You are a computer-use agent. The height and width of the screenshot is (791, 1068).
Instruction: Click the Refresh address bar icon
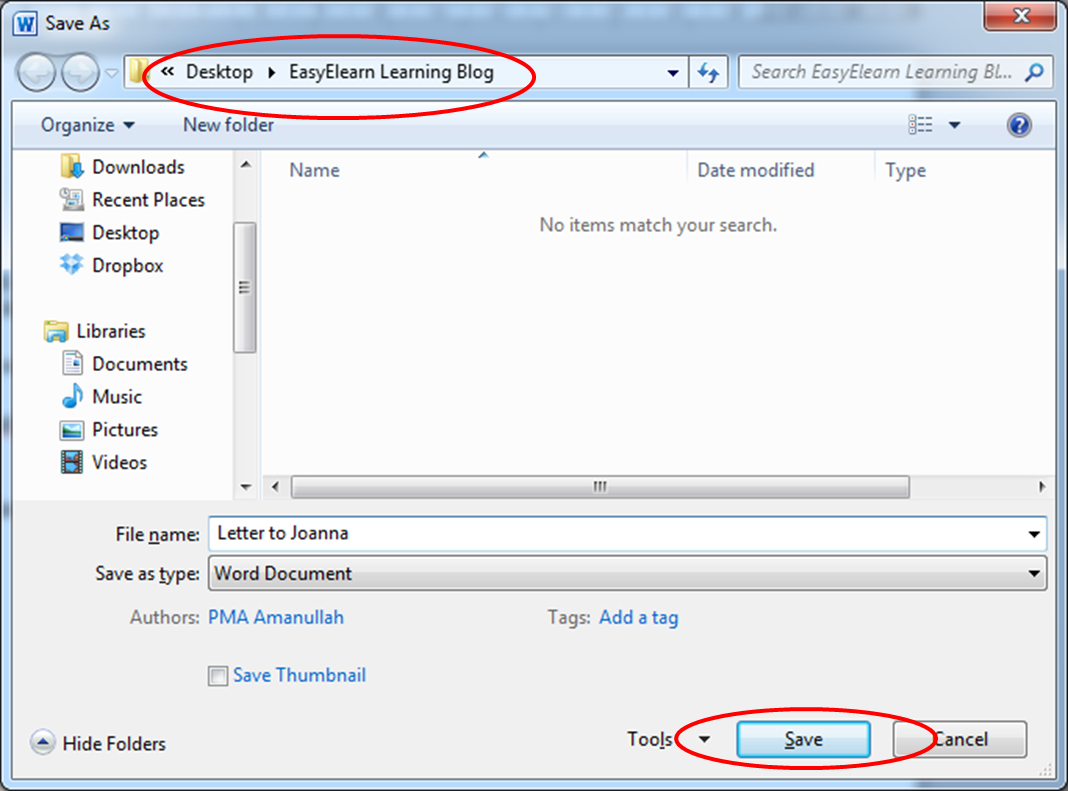(709, 71)
